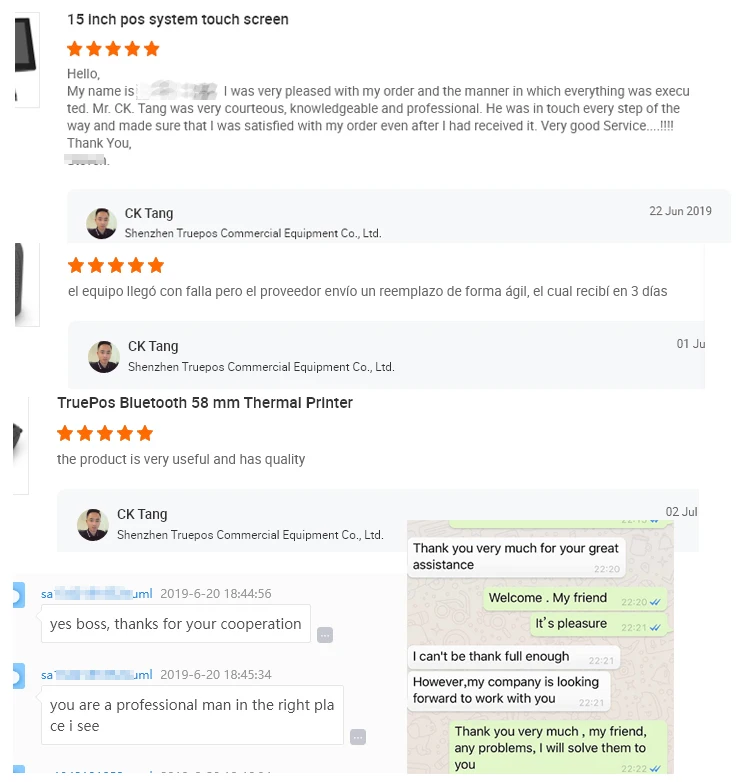Click chat avatar beside the 18:44:56 message

click(x=17, y=597)
